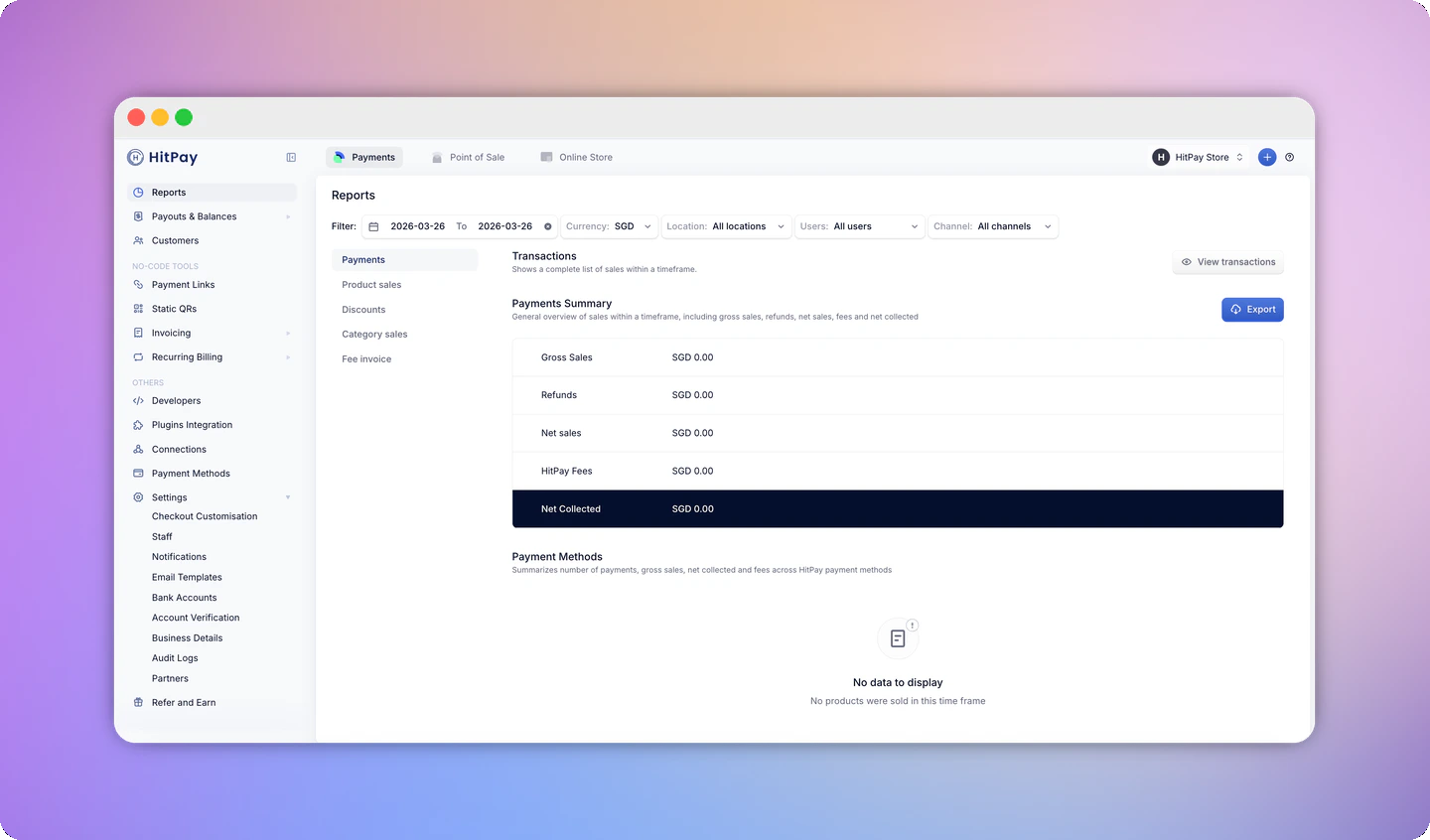Click the Payment Methods card icon
The height and width of the screenshot is (840, 1430).
tap(138, 474)
